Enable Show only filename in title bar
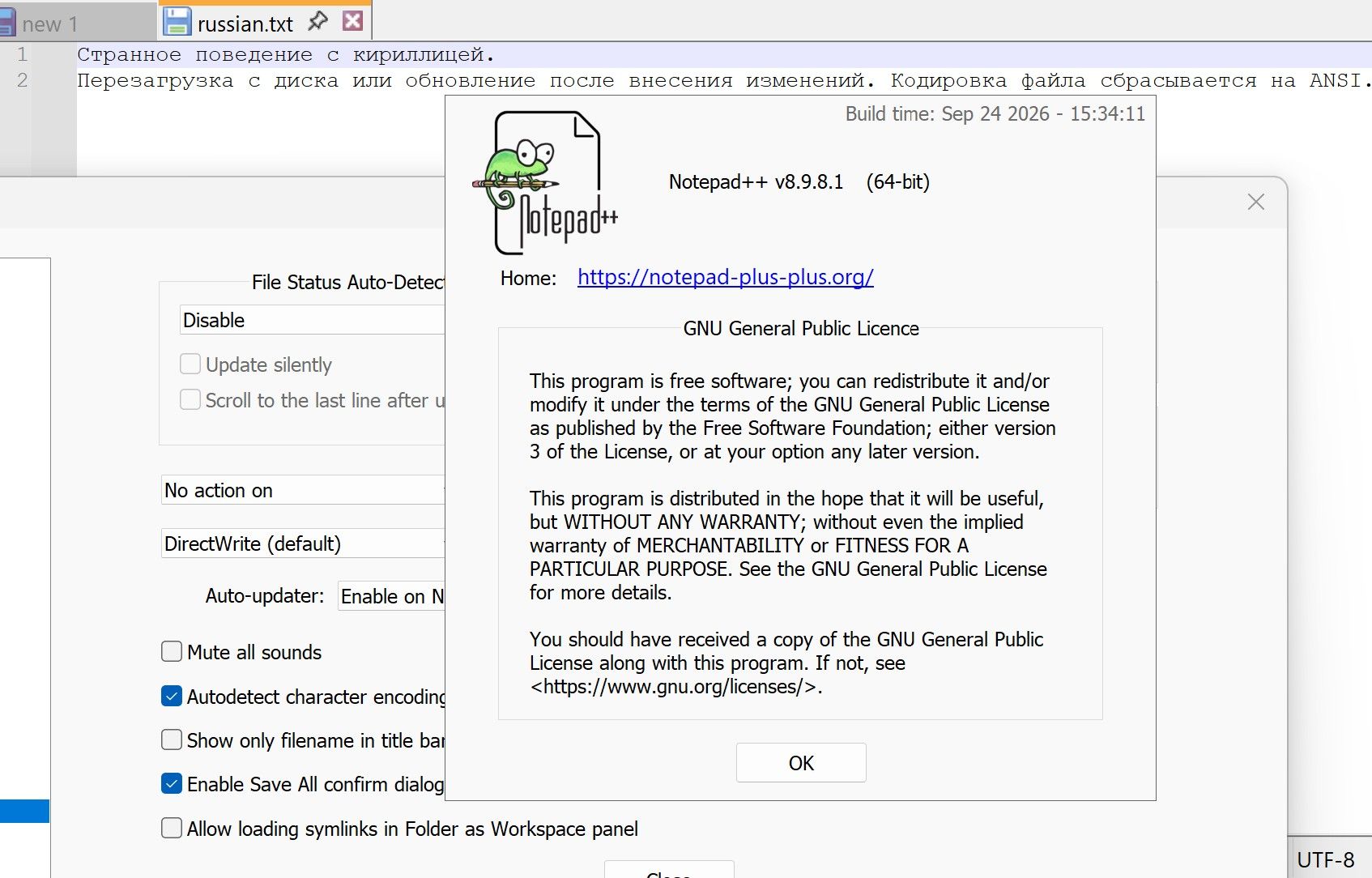This screenshot has height=878, width=1372. pyautogui.click(x=172, y=740)
